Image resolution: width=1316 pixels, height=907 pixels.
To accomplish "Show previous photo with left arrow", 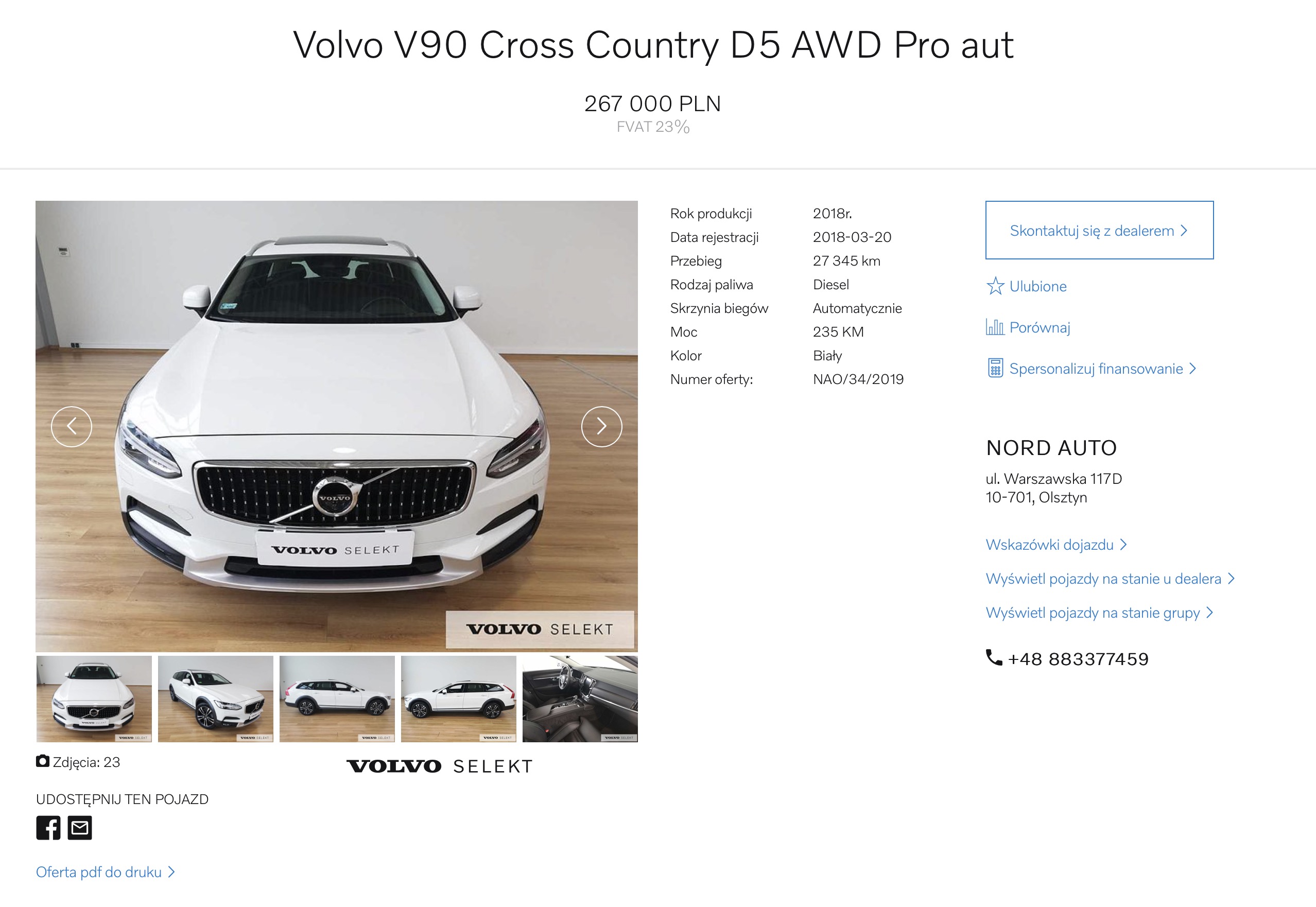I will click(72, 426).
